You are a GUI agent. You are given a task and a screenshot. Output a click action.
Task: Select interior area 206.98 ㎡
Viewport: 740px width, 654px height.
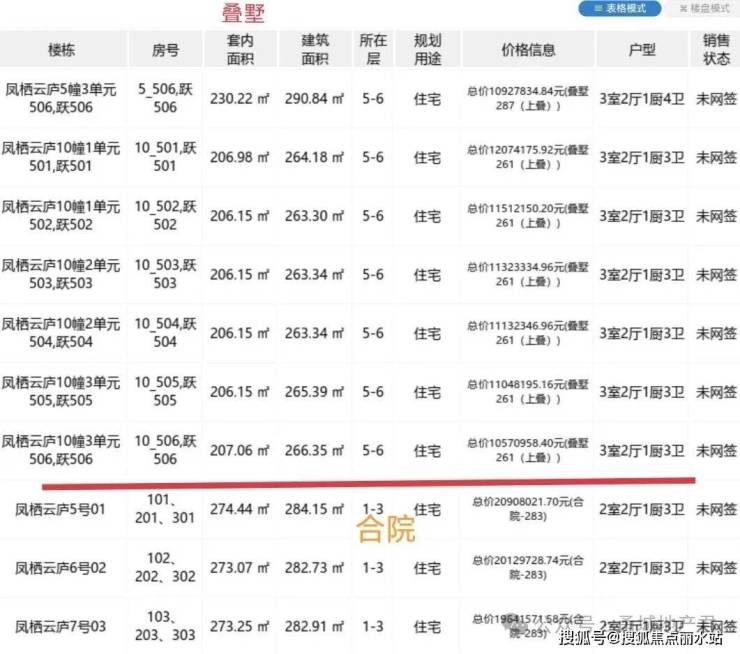(x=240, y=157)
